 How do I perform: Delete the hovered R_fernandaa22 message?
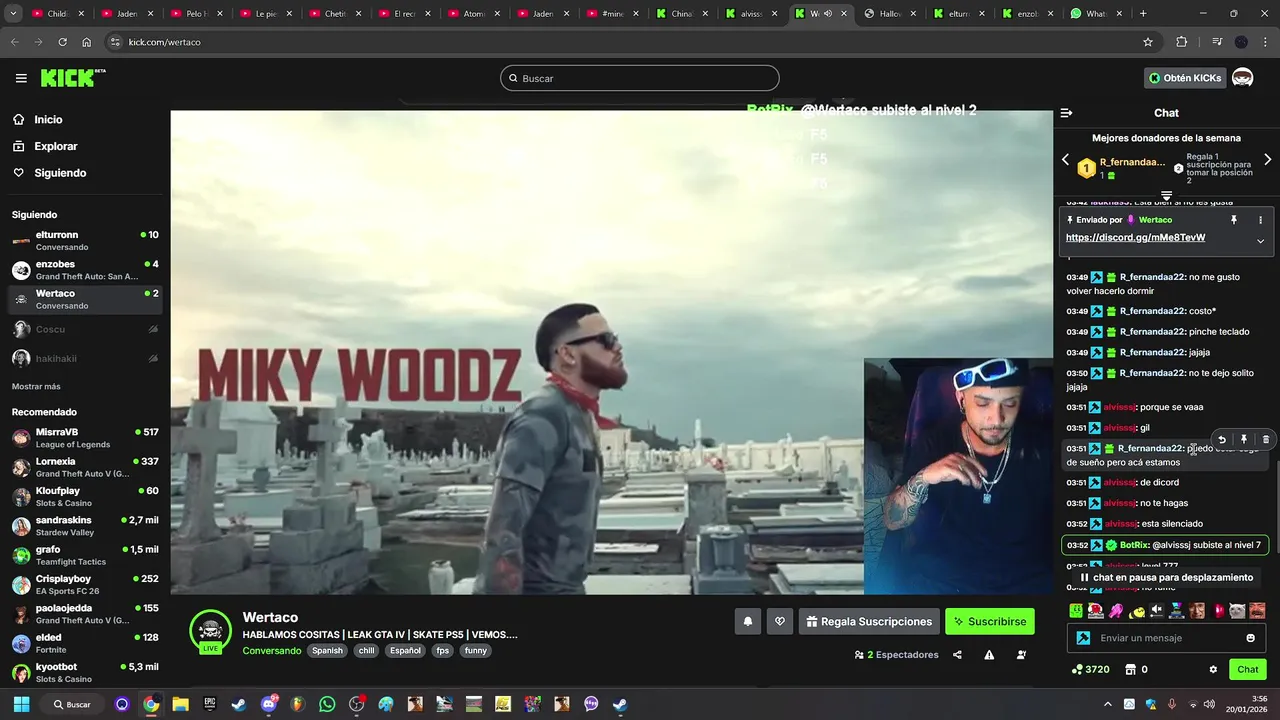pyautogui.click(x=1265, y=439)
